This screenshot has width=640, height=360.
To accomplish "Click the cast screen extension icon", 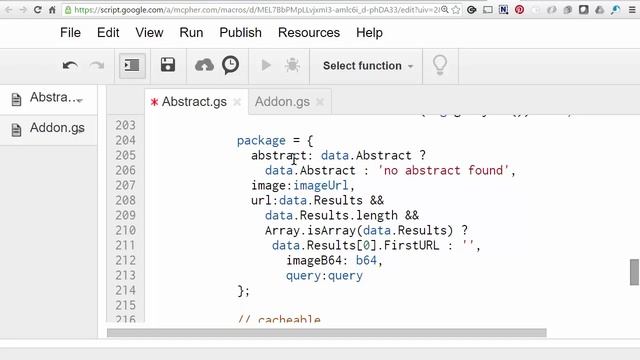I will [x=487, y=10].
